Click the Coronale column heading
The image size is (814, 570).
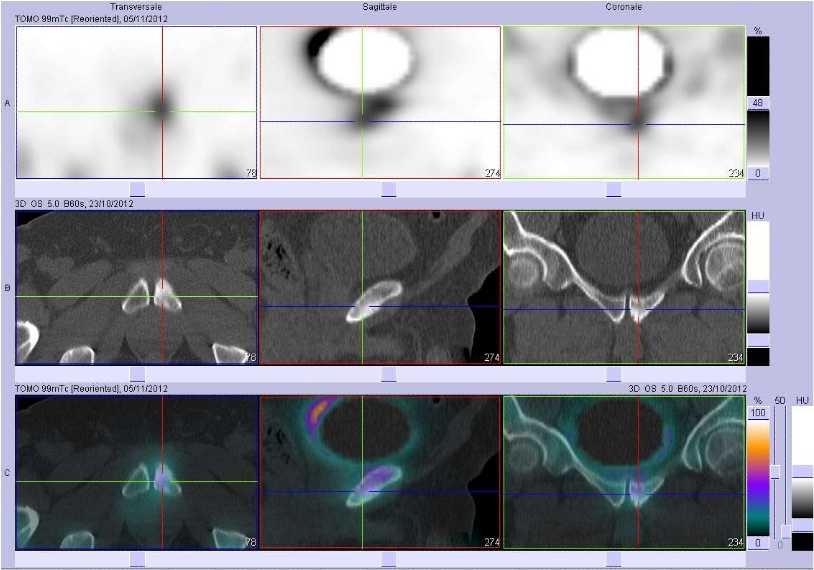click(x=624, y=7)
